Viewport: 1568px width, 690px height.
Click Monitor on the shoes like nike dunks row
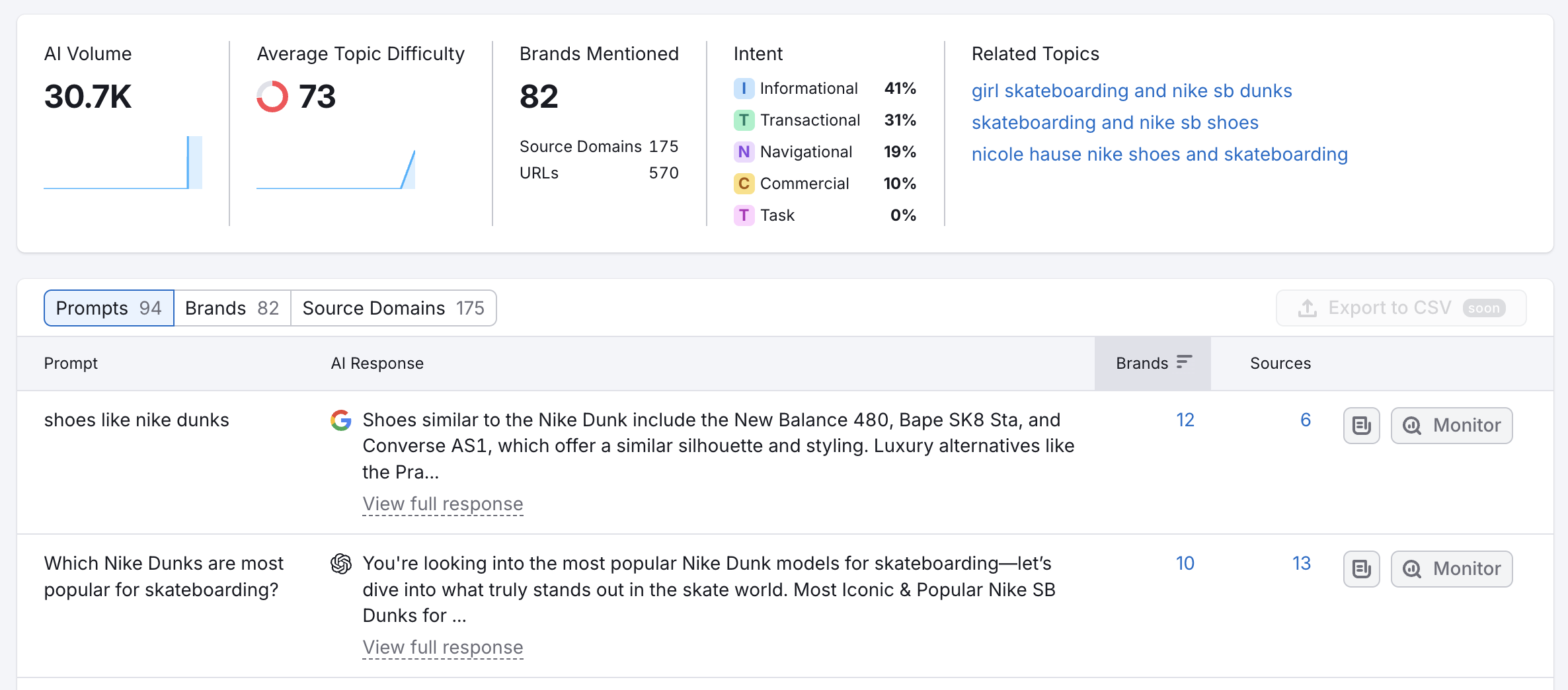coord(1452,425)
